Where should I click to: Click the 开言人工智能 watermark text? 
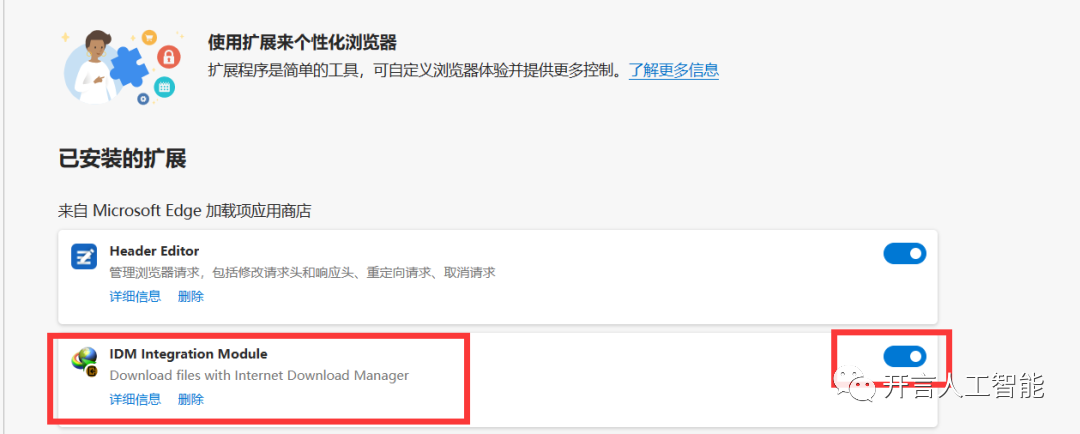963,385
